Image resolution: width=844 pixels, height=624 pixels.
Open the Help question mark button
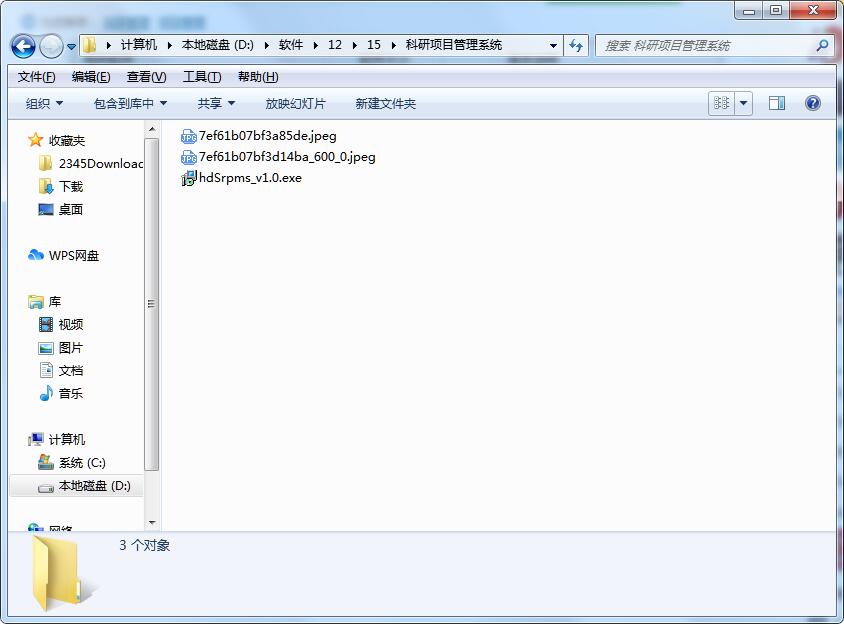point(812,103)
